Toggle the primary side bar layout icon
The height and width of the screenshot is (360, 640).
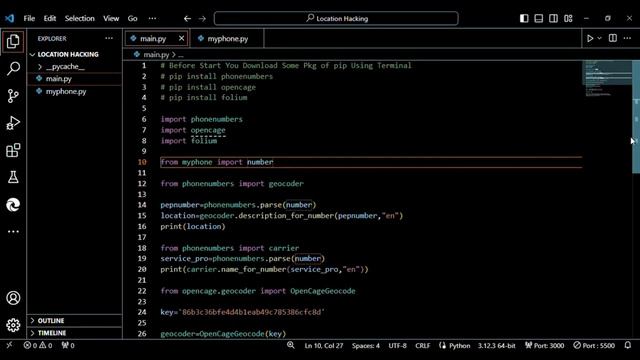[x=524, y=18]
